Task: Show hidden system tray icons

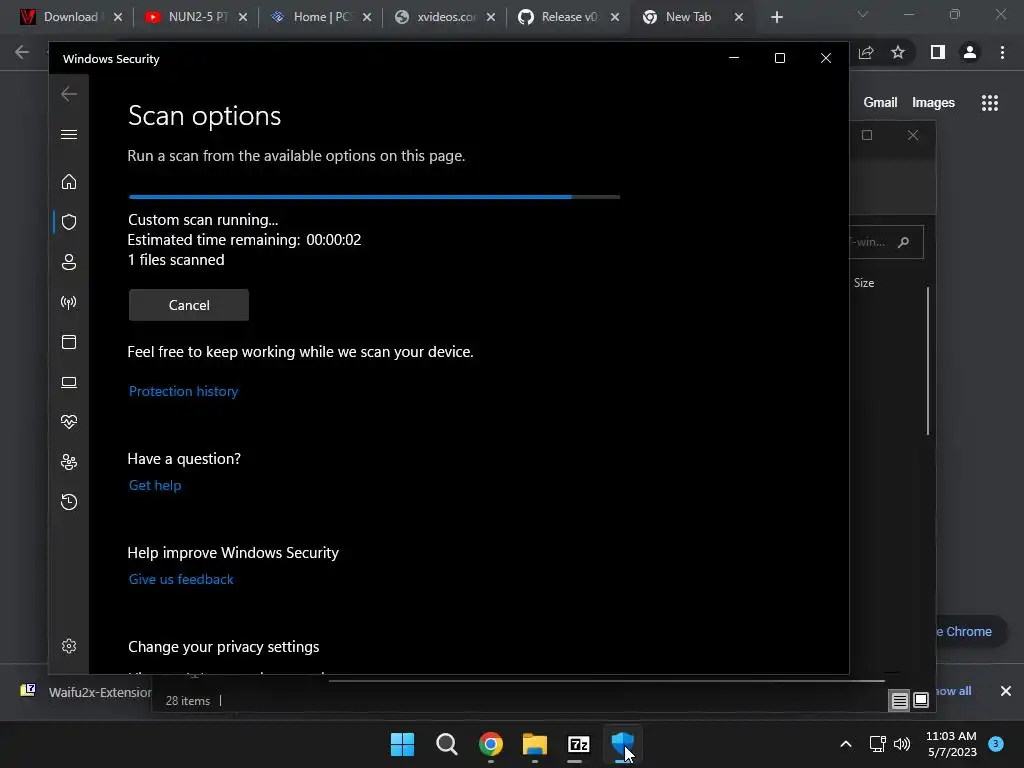Action: click(x=846, y=744)
